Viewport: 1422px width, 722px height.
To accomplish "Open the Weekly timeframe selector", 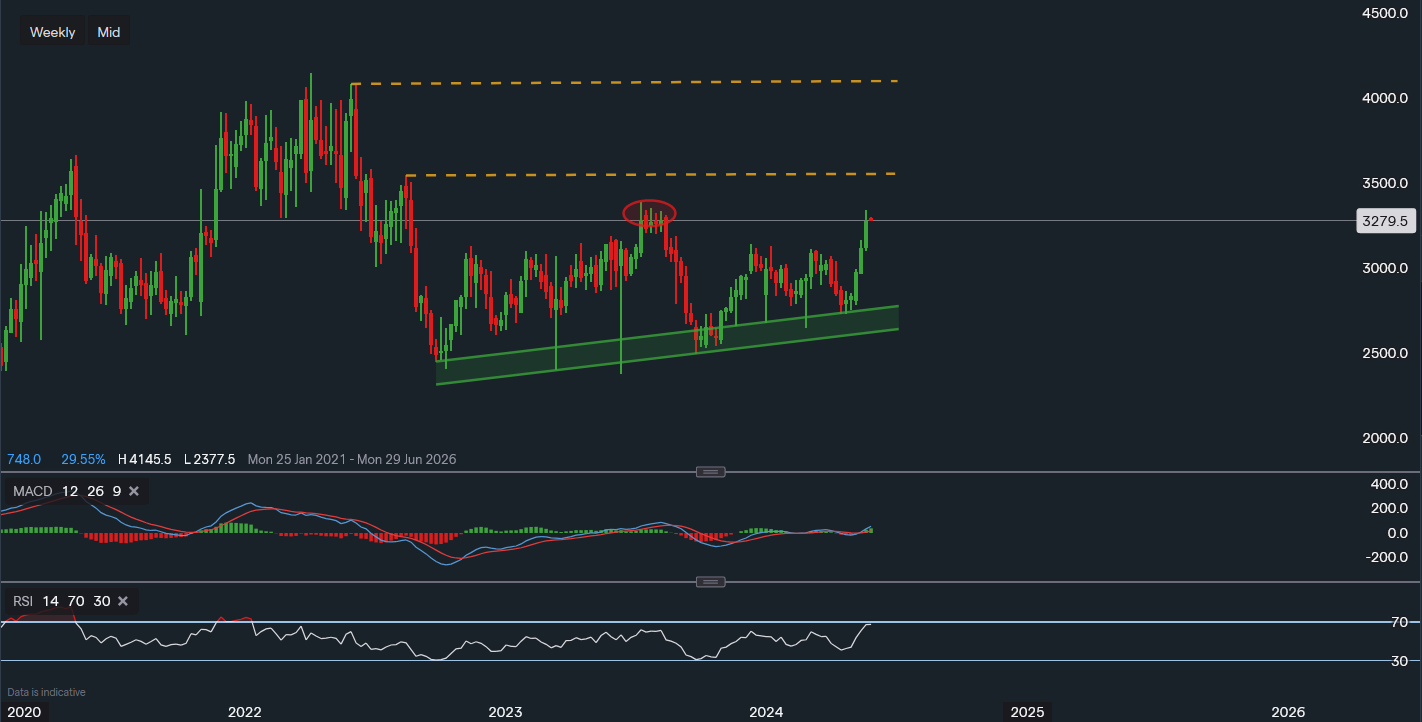I will tap(52, 32).
